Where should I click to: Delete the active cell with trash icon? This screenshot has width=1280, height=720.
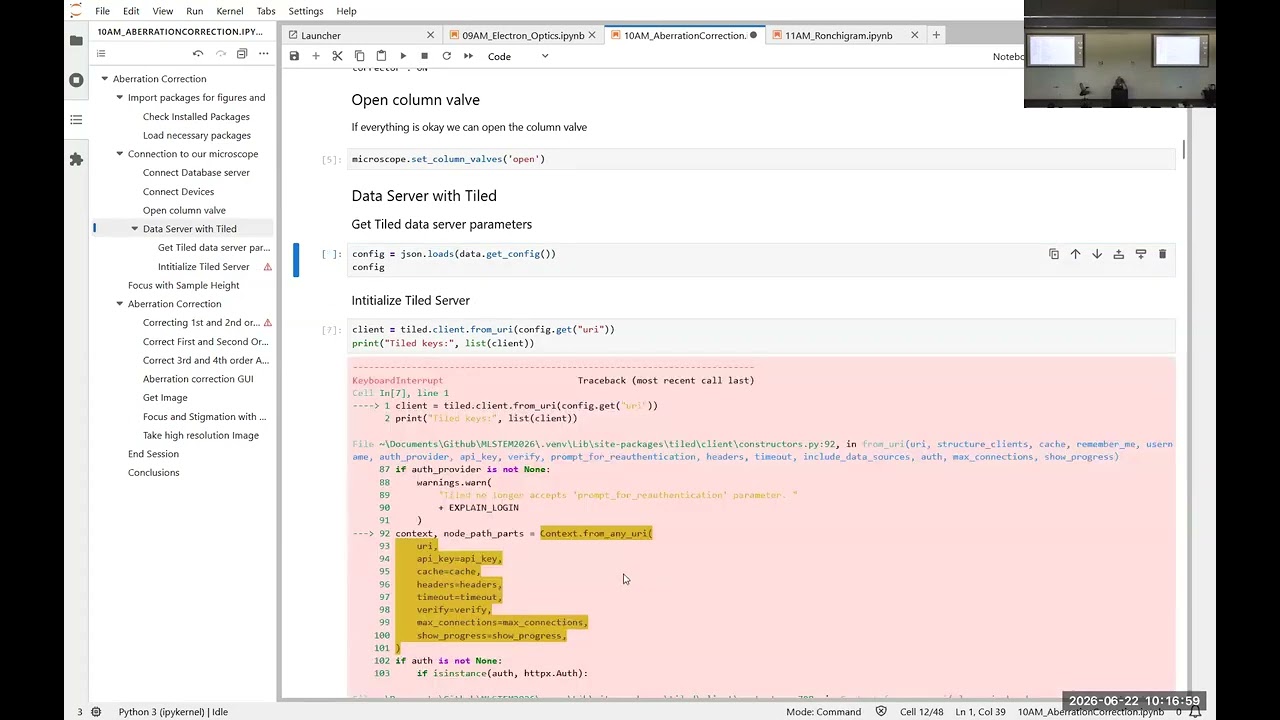1162,254
